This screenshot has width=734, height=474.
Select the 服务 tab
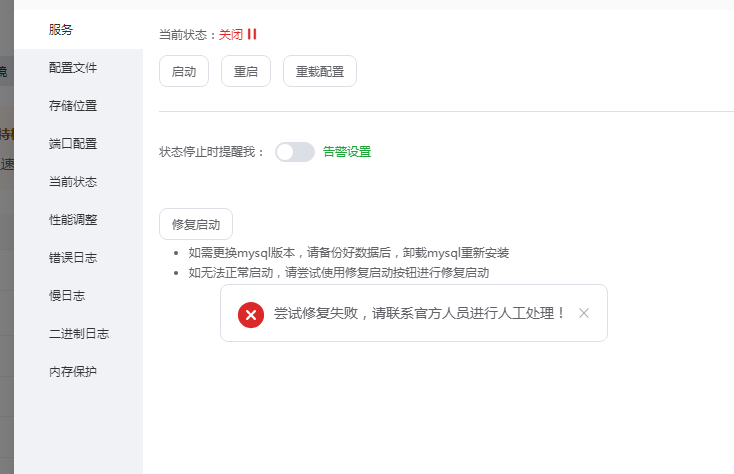(62, 30)
